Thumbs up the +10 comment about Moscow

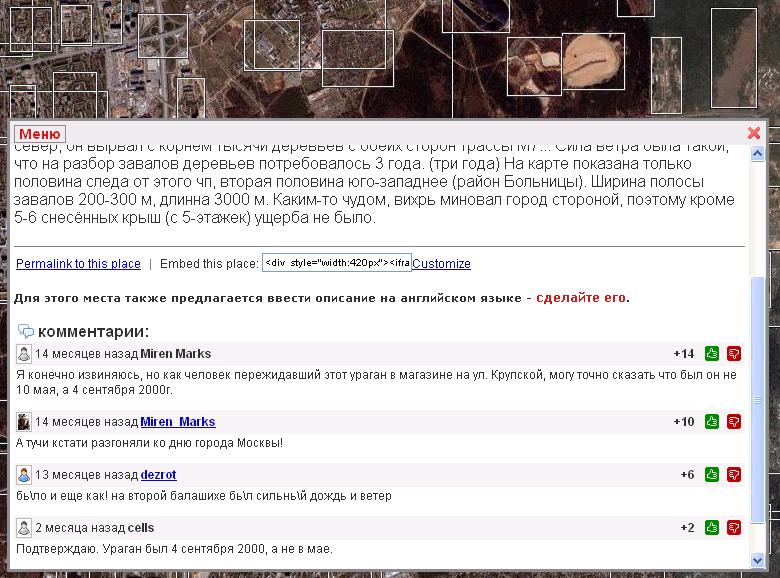712,422
